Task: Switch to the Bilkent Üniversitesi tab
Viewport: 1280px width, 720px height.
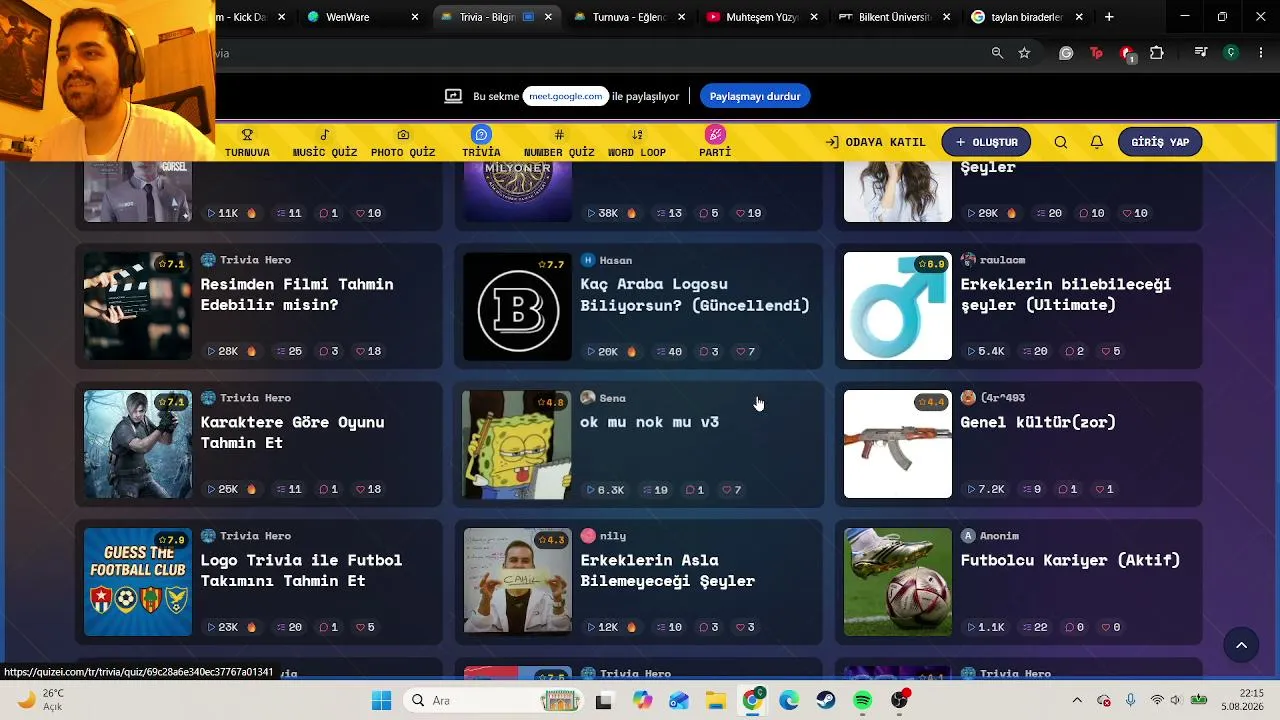Action: pyautogui.click(x=894, y=17)
